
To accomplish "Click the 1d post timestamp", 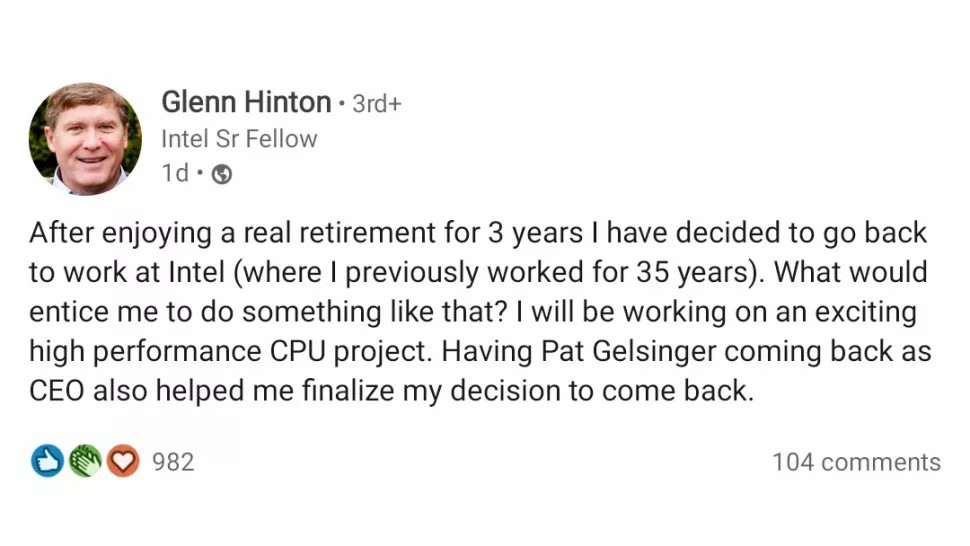I will [x=175, y=173].
